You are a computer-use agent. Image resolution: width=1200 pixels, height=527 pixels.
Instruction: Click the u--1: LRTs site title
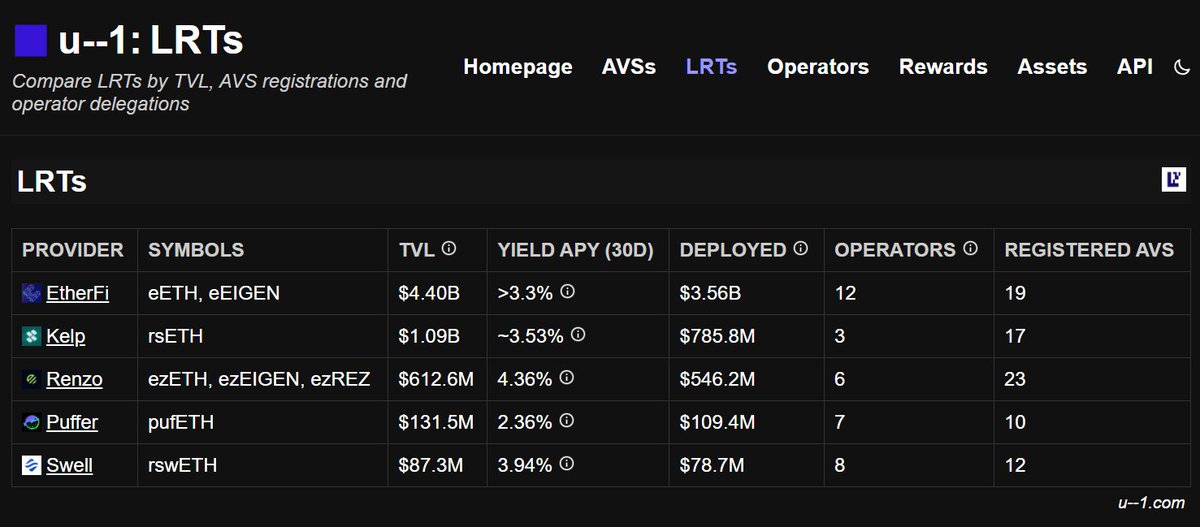(x=151, y=40)
